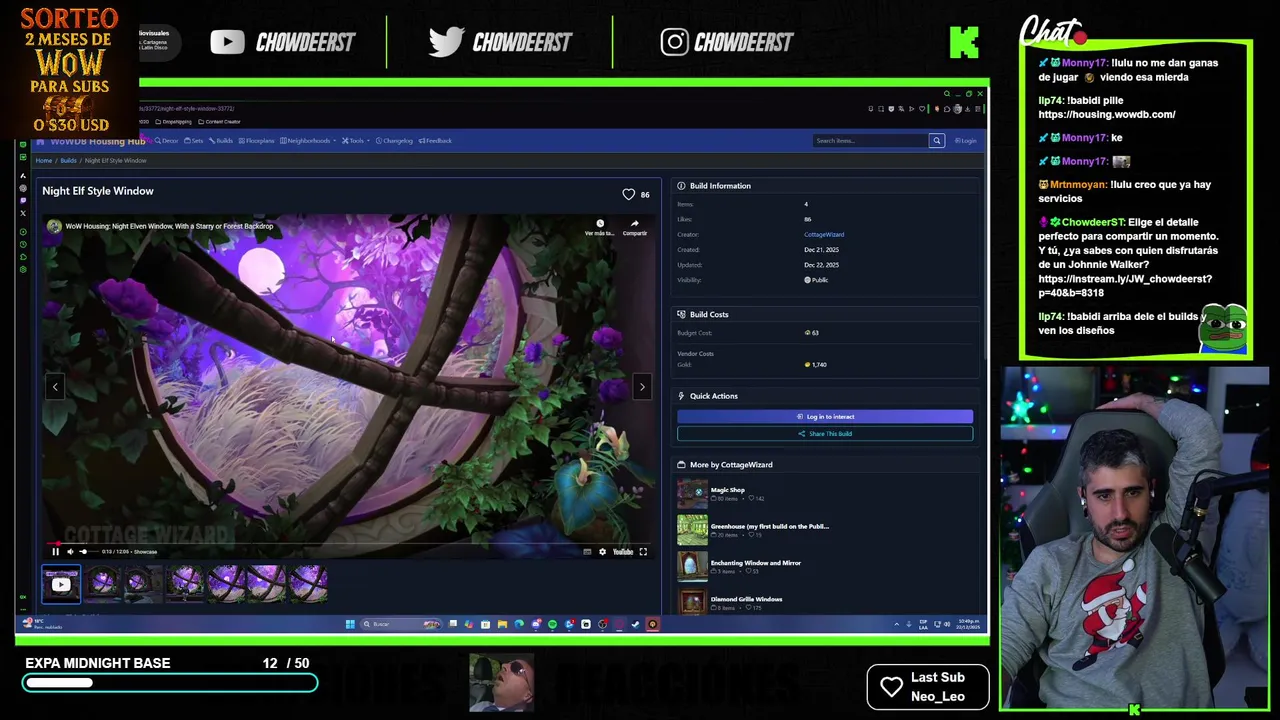Click the taskbar Buscar search box

pyautogui.click(x=401, y=625)
